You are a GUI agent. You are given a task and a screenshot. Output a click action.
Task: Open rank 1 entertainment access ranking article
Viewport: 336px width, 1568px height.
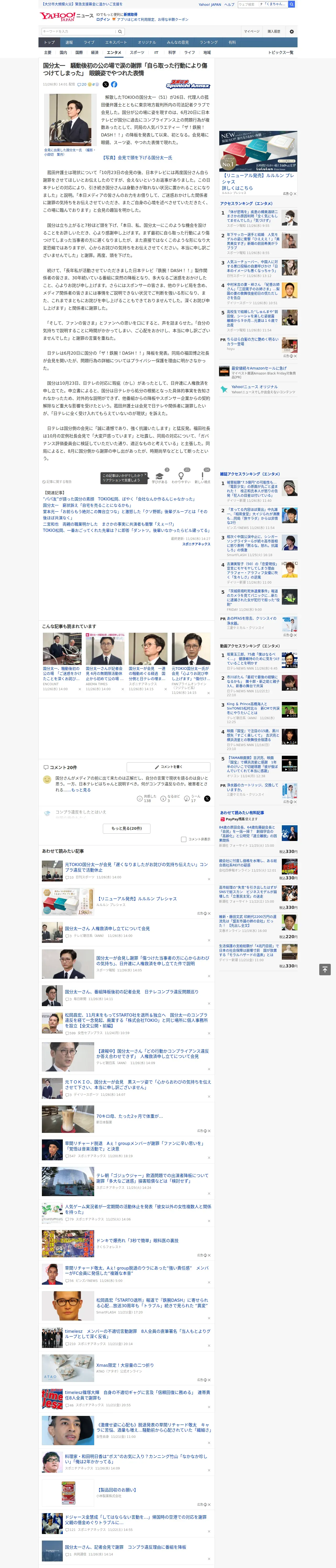coord(259,218)
